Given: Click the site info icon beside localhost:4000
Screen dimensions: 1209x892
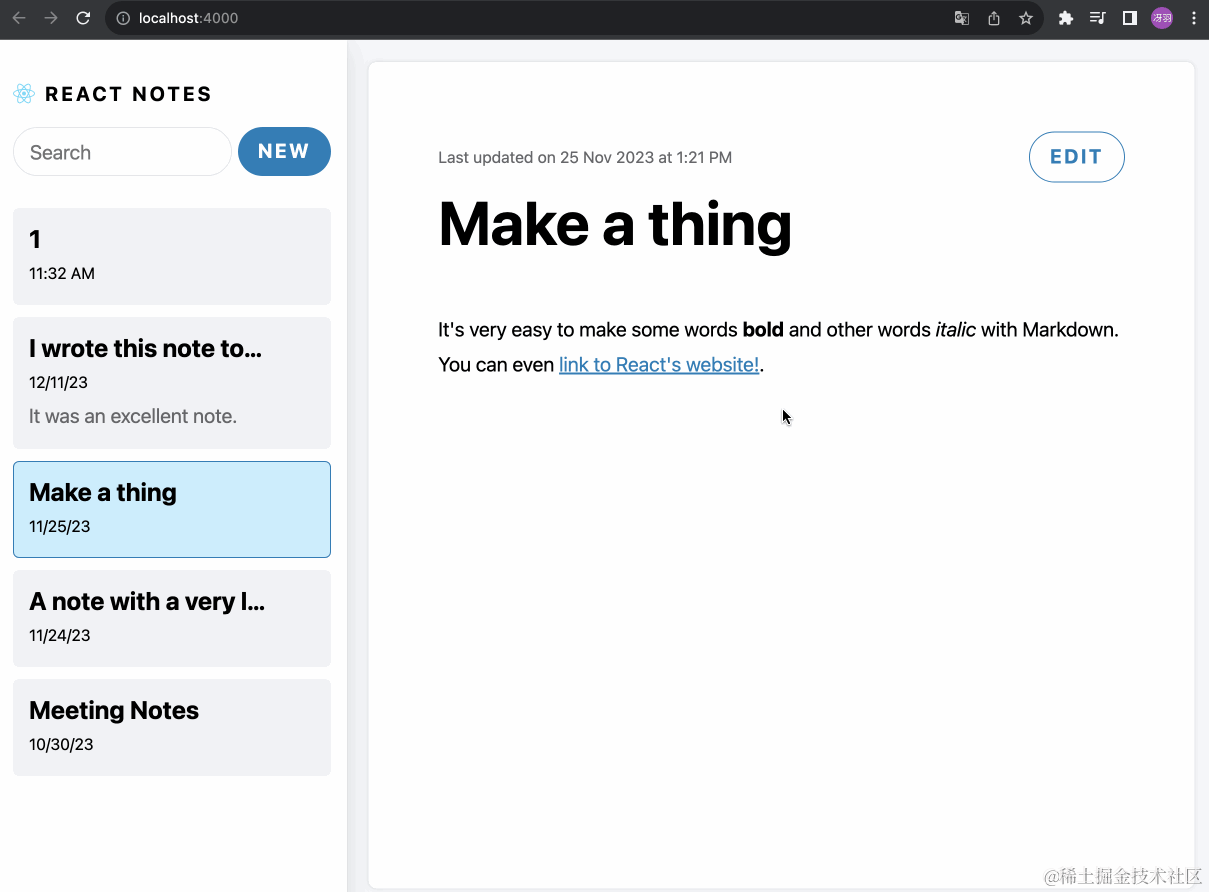Looking at the screenshot, I should (x=121, y=17).
